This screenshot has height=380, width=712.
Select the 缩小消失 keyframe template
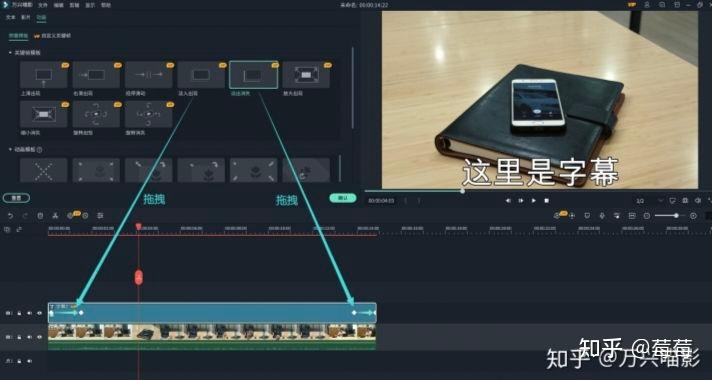click(x=44, y=114)
